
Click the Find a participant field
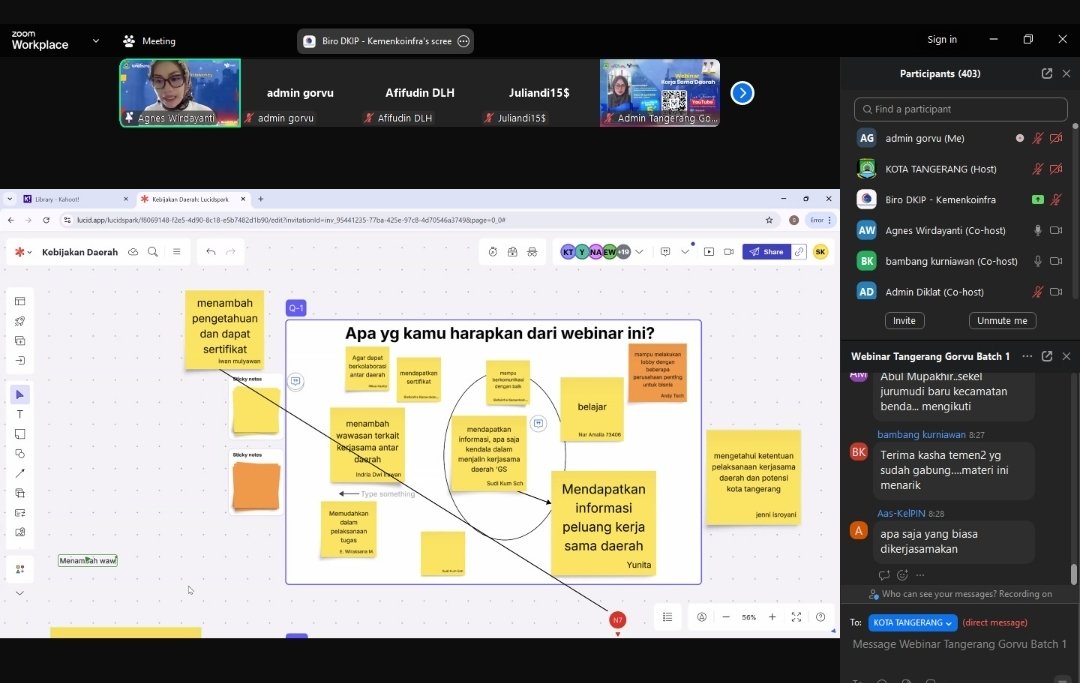tap(961, 109)
